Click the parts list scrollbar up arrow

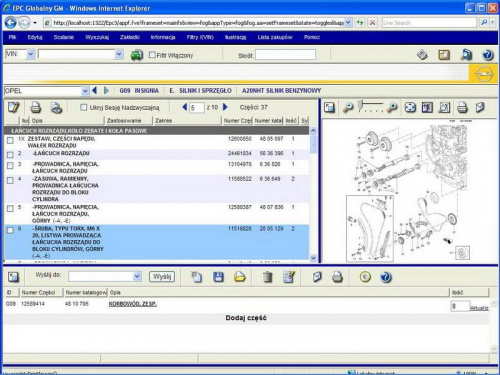313,130
